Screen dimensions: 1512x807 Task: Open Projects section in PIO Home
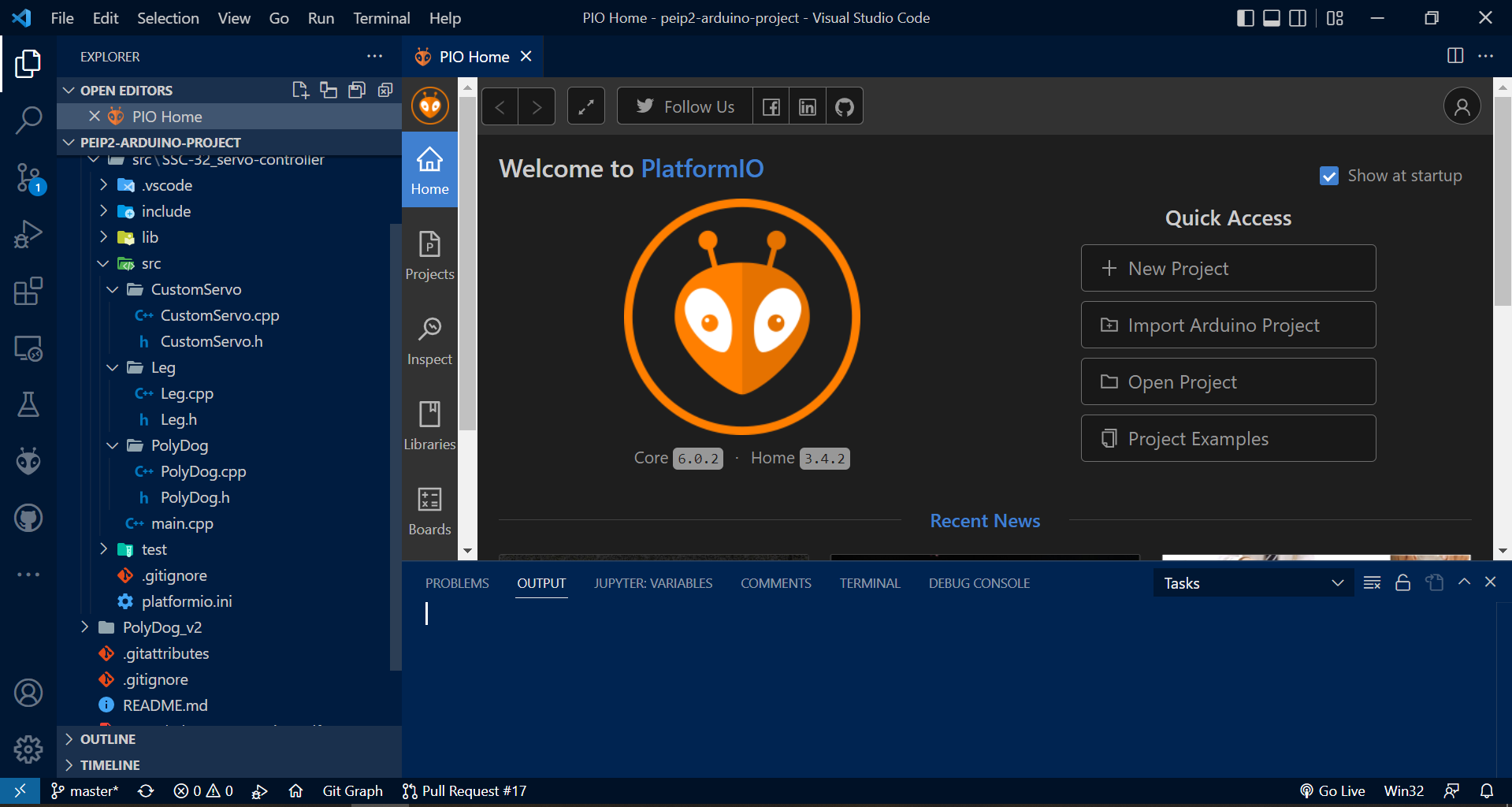click(429, 255)
